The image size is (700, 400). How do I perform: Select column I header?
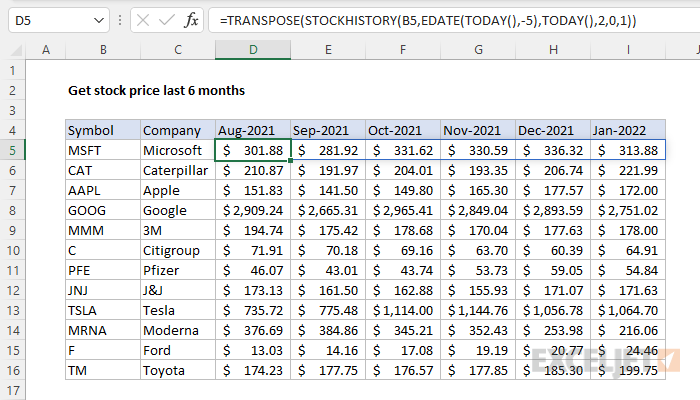[628, 50]
